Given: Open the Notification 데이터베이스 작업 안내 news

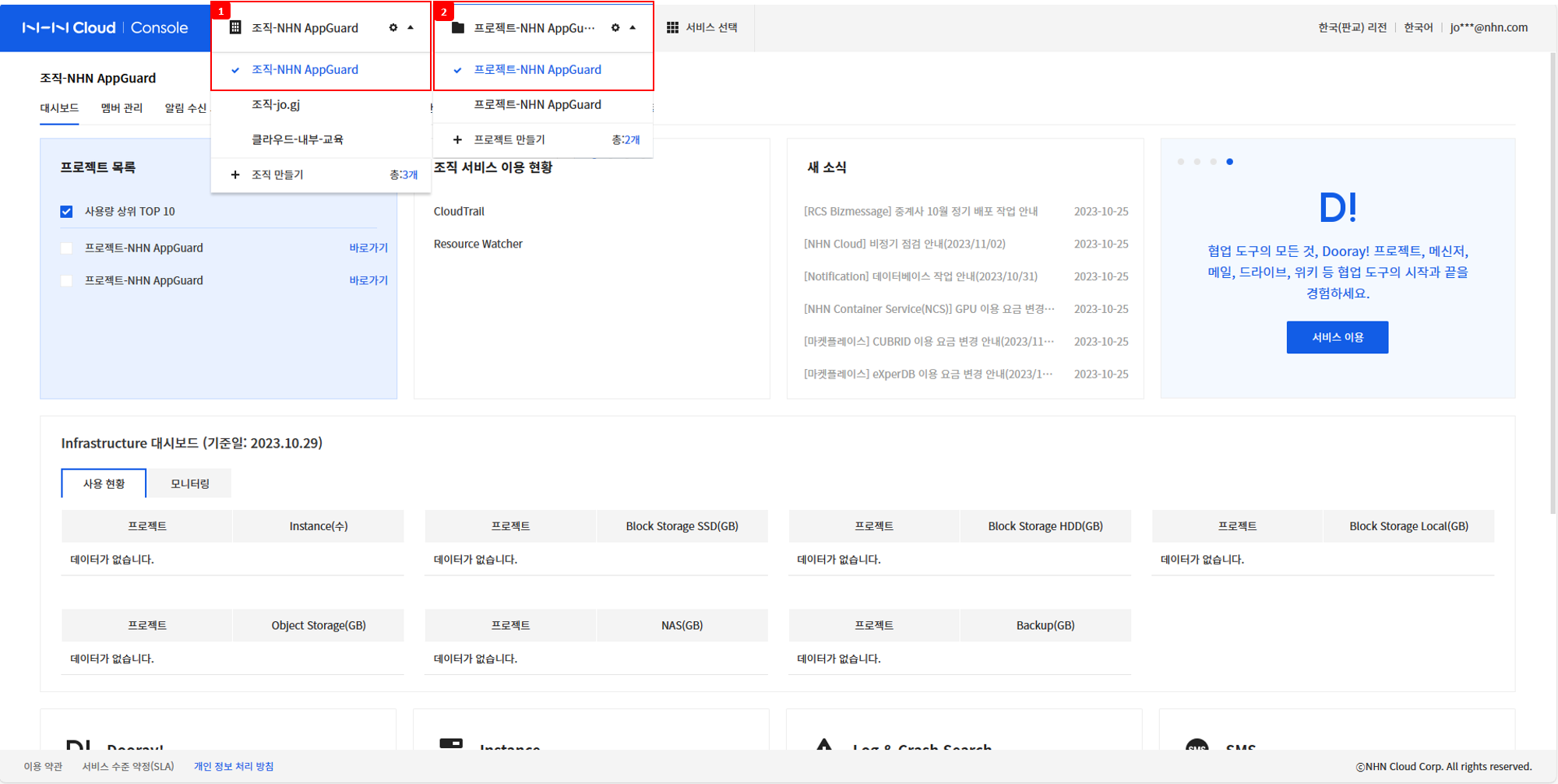Looking at the screenshot, I should [921, 277].
